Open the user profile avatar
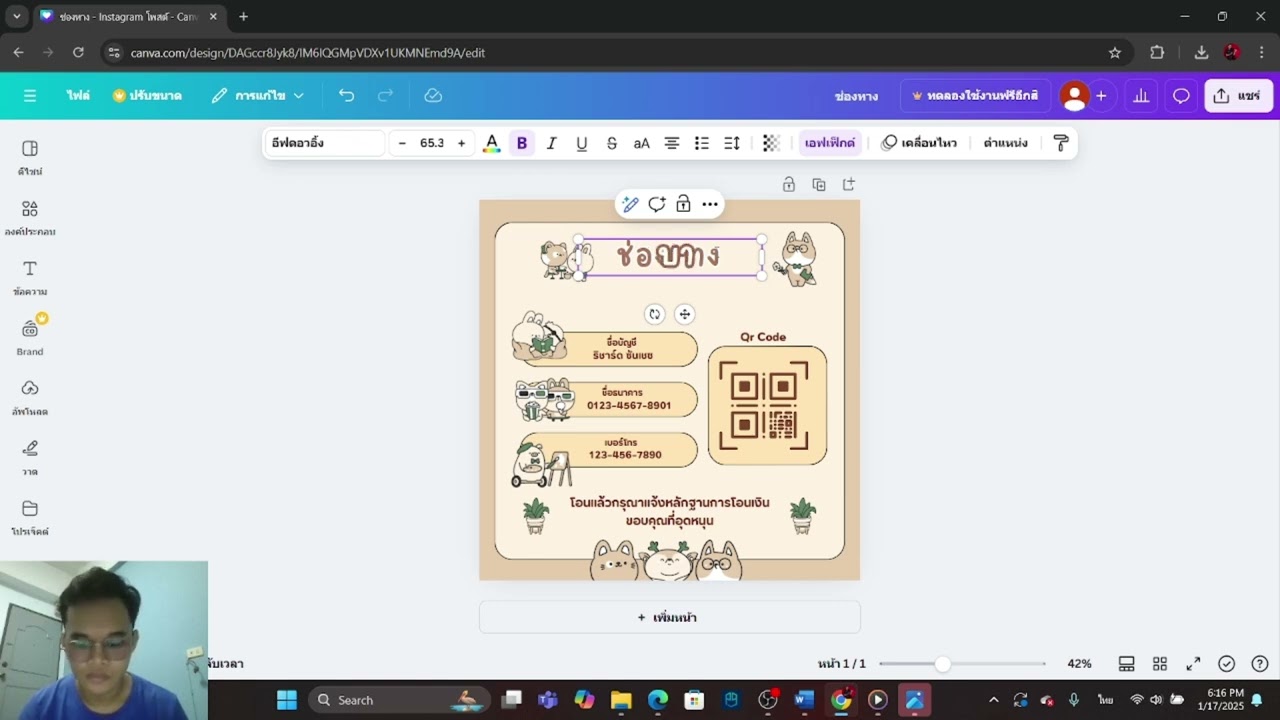The width and height of the screenshot is (1280, 720). point(1075,96)
